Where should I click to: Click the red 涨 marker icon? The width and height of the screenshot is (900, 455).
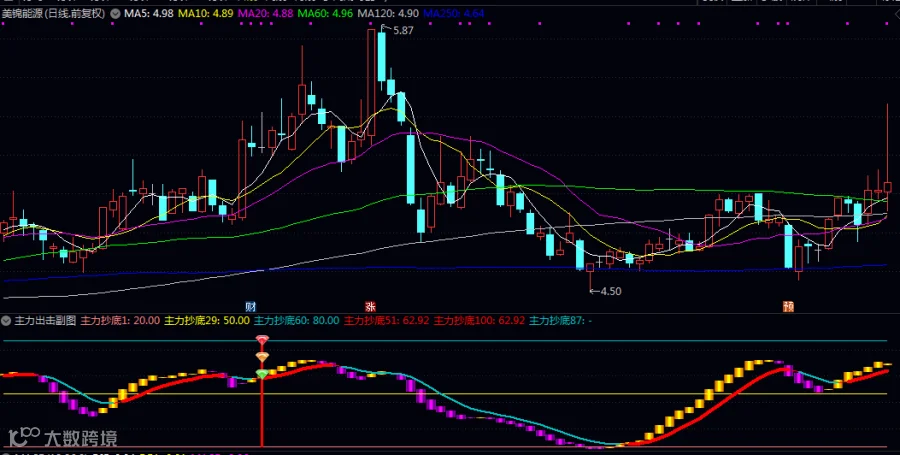[369, 305]
